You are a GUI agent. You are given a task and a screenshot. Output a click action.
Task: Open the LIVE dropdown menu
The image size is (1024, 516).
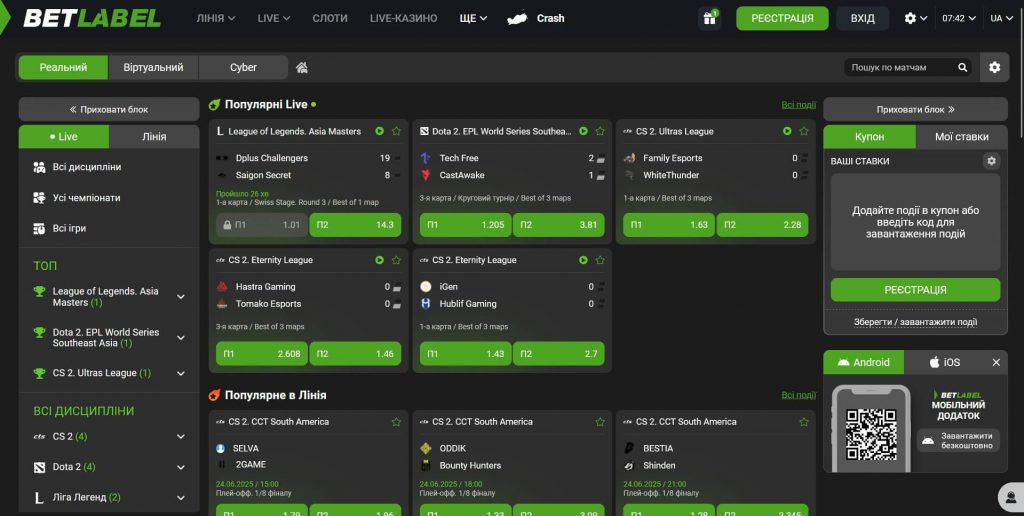274,18
